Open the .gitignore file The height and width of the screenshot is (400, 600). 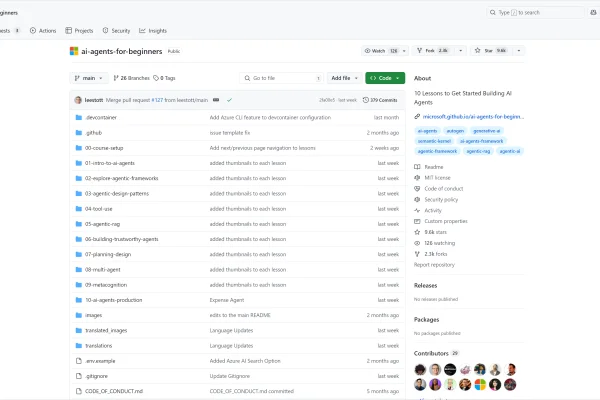click(x=96, y=376)
